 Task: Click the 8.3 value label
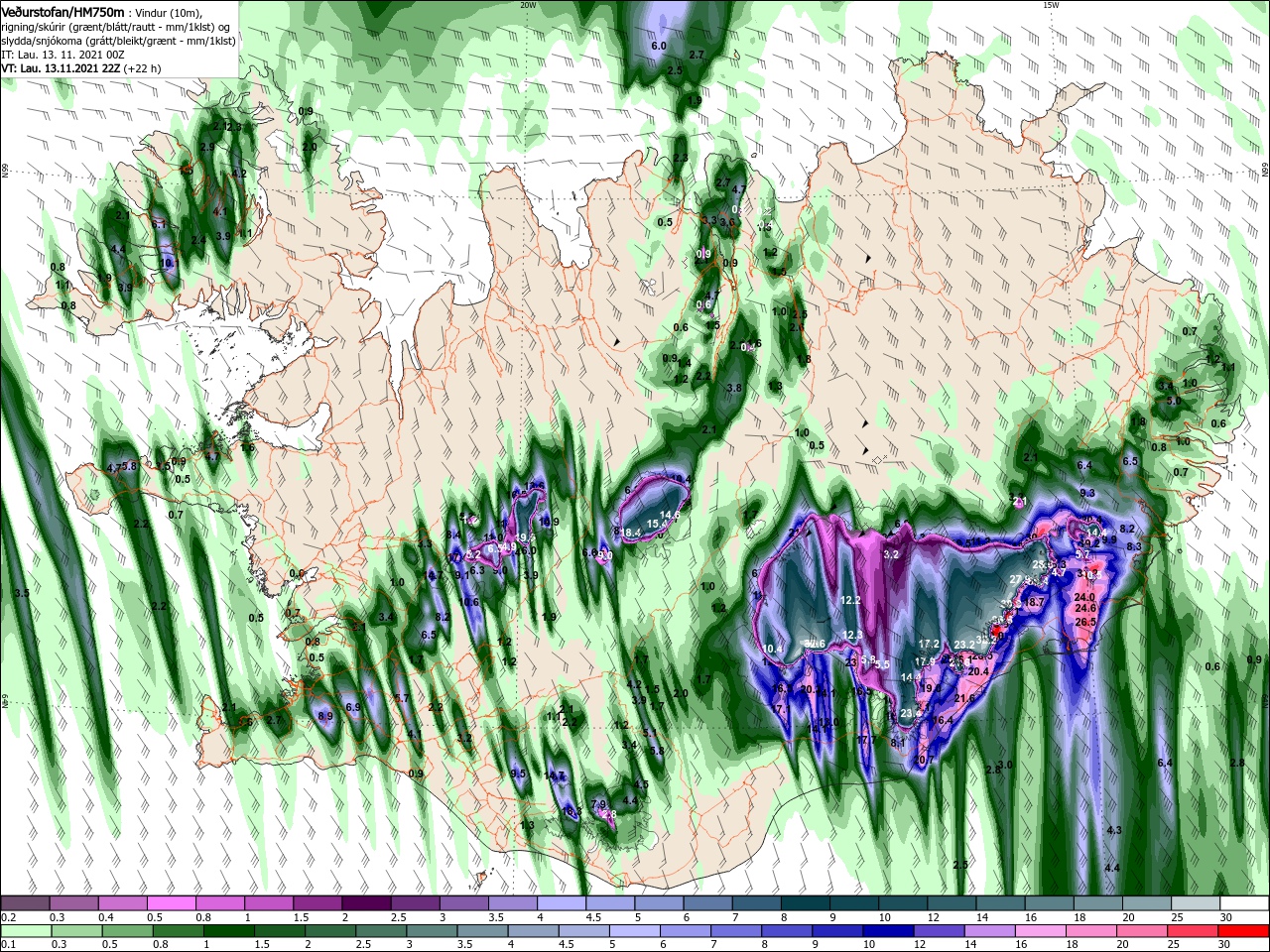click(1134, 546)
